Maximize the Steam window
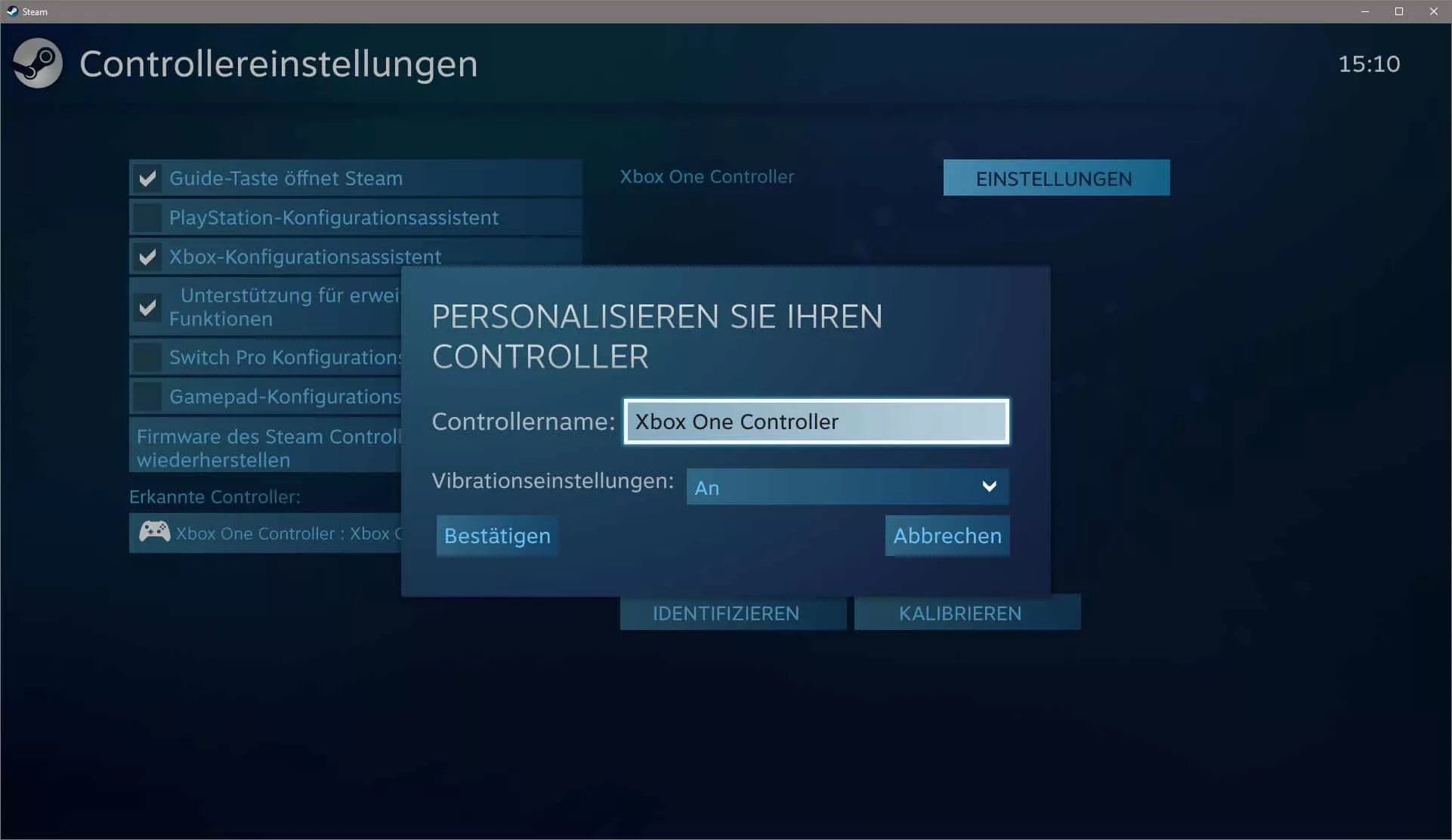The width and height of the screenshot is (1452, 840). coord(1399,11)
